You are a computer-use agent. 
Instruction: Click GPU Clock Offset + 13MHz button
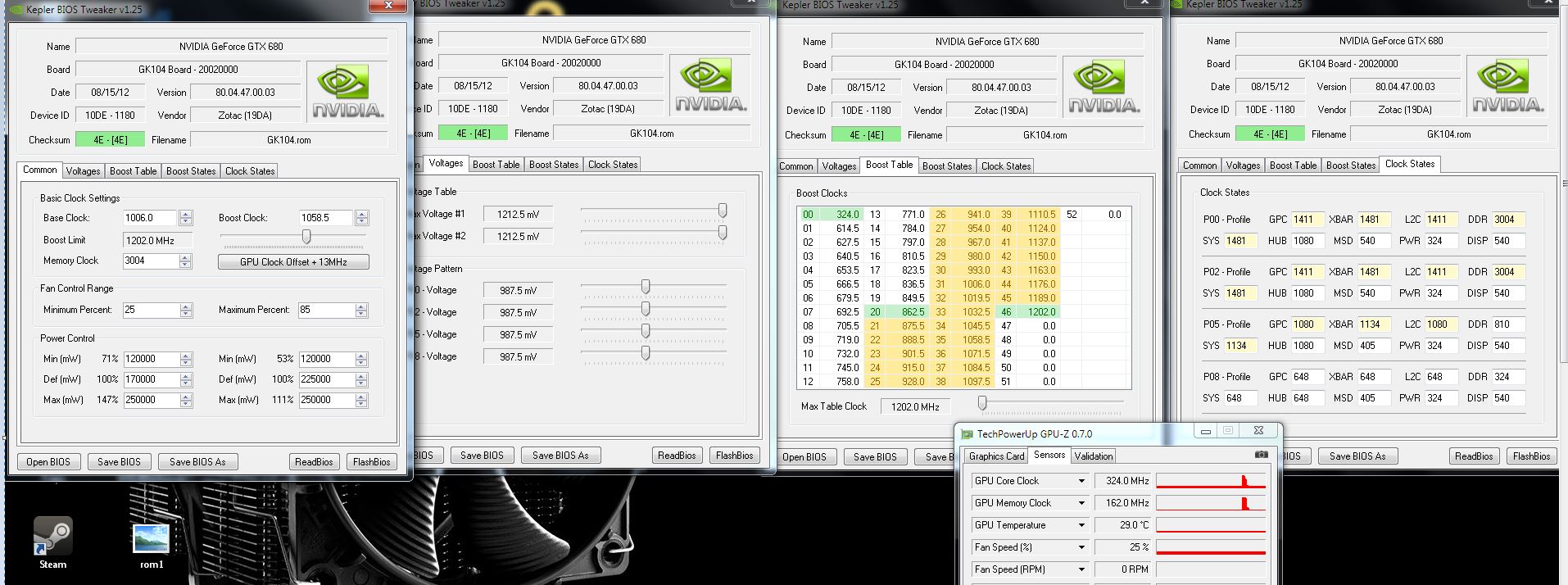[x=293, y=262]
